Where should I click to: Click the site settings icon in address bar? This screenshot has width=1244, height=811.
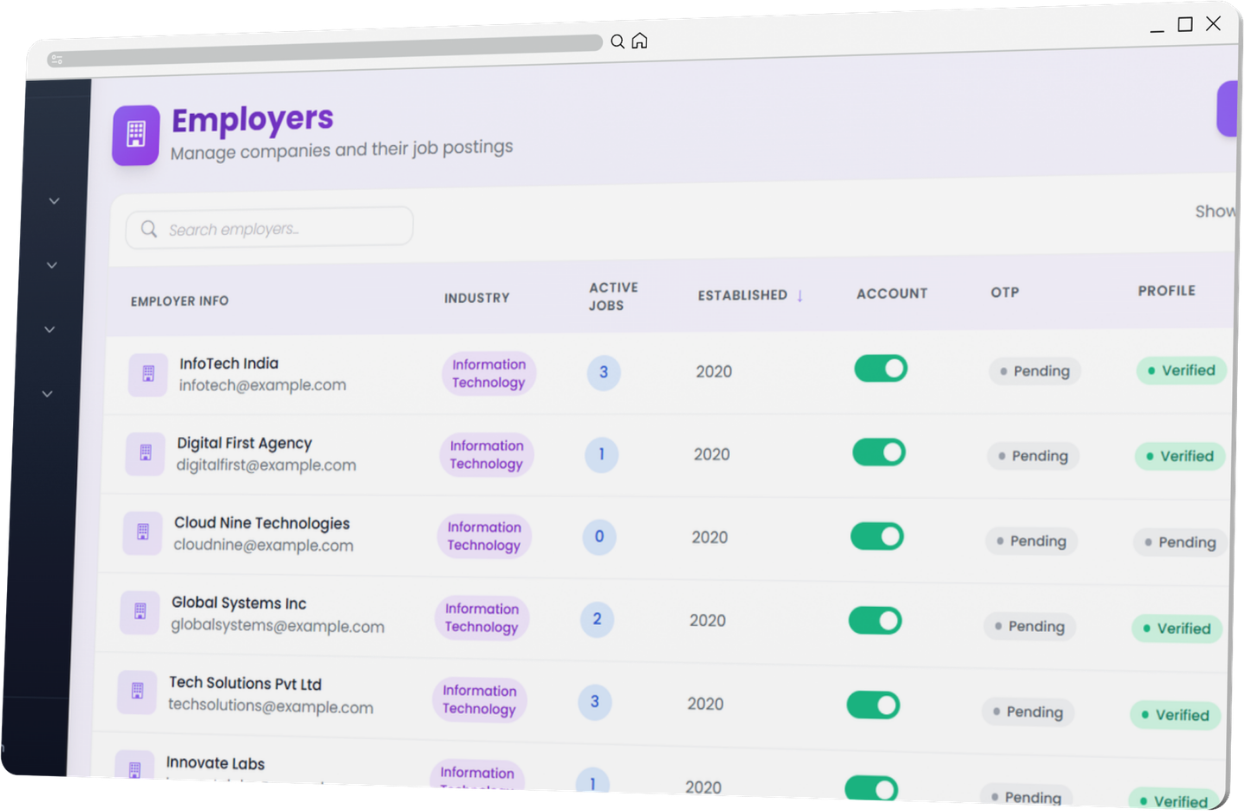click(x=57, y=60)
